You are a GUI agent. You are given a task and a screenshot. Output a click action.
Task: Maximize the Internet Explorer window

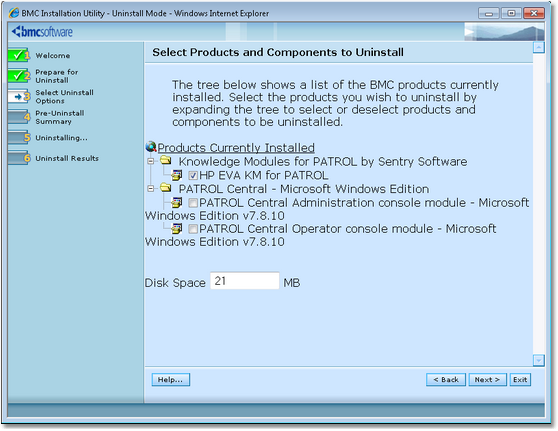coord(511,13)
